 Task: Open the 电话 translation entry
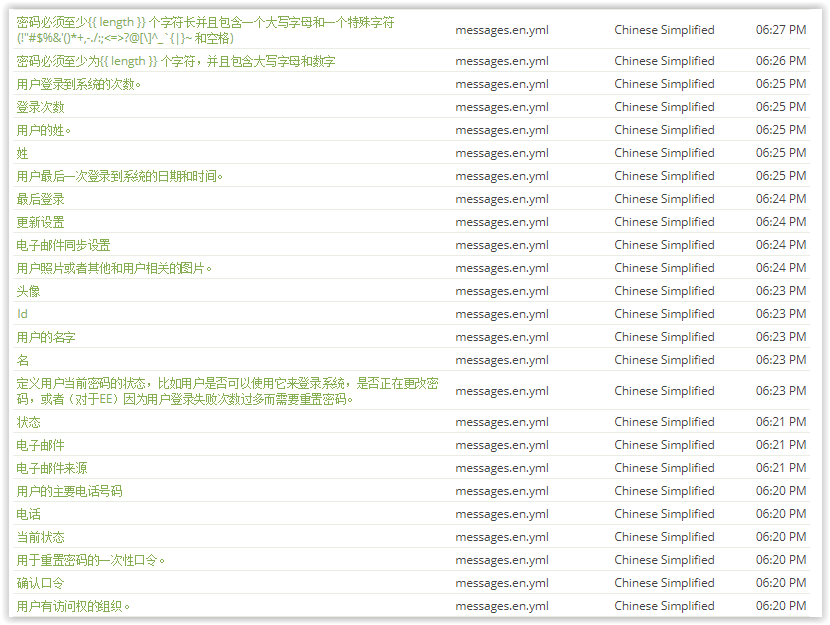(29, 514)
